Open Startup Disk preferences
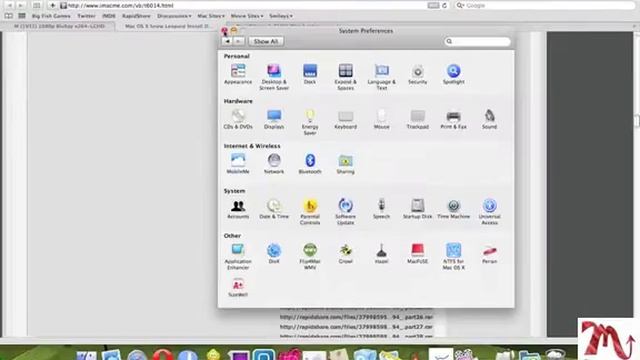 (x=418, y=209)
